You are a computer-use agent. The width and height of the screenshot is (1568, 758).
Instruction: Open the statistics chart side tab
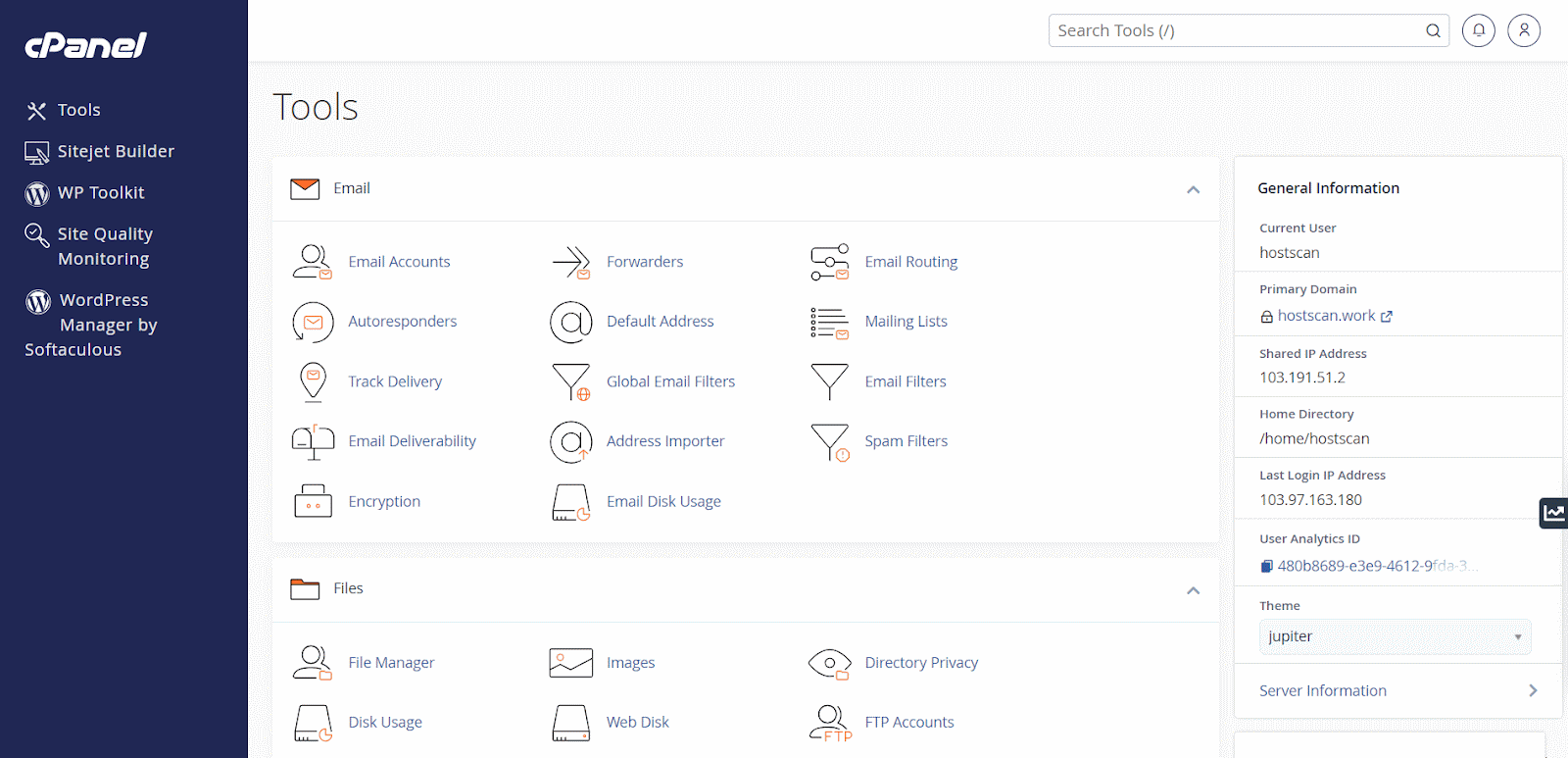click(1554, 512)
